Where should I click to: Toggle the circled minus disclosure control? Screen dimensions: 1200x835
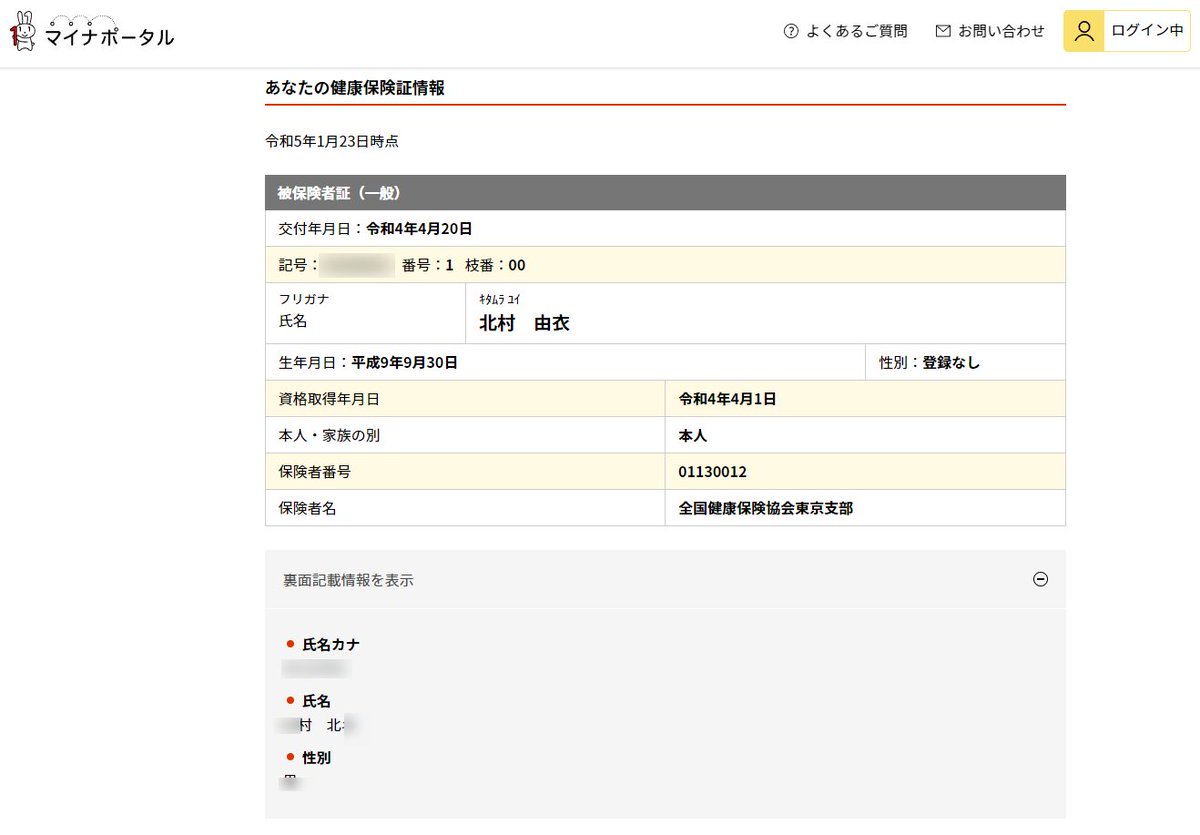coord(1041,579)
